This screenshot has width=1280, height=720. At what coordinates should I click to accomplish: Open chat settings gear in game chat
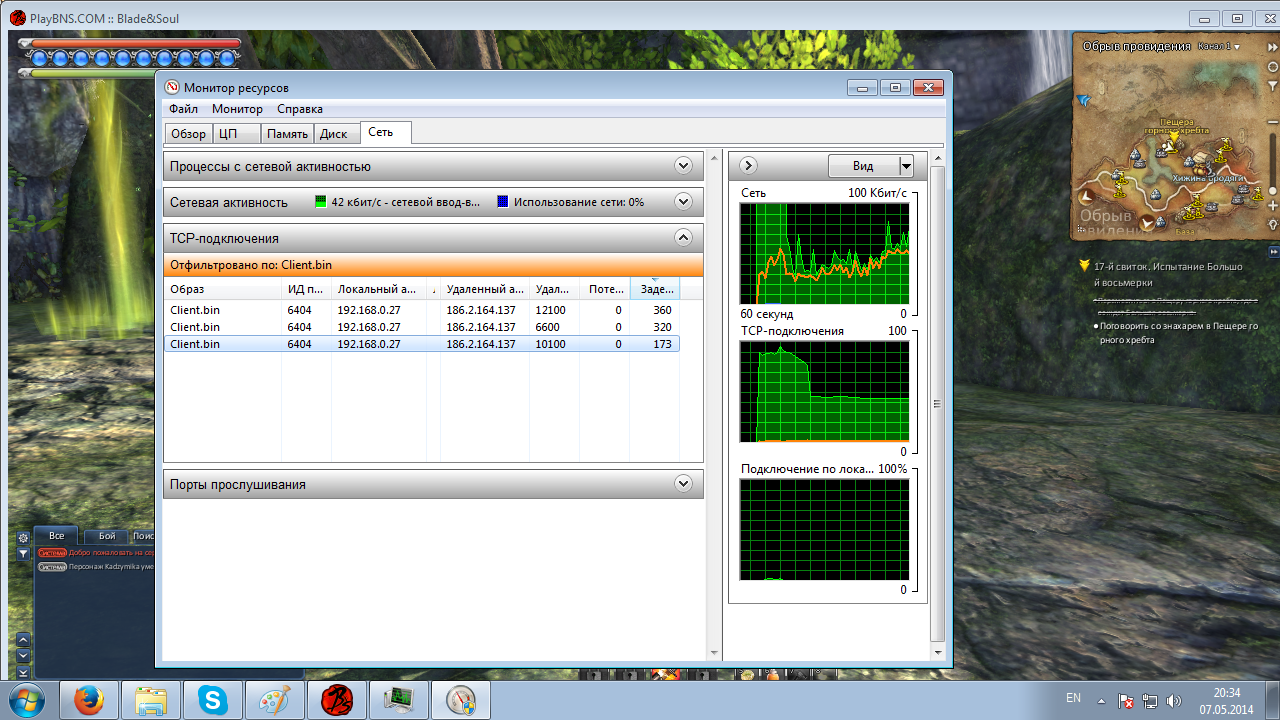[23, 538]
